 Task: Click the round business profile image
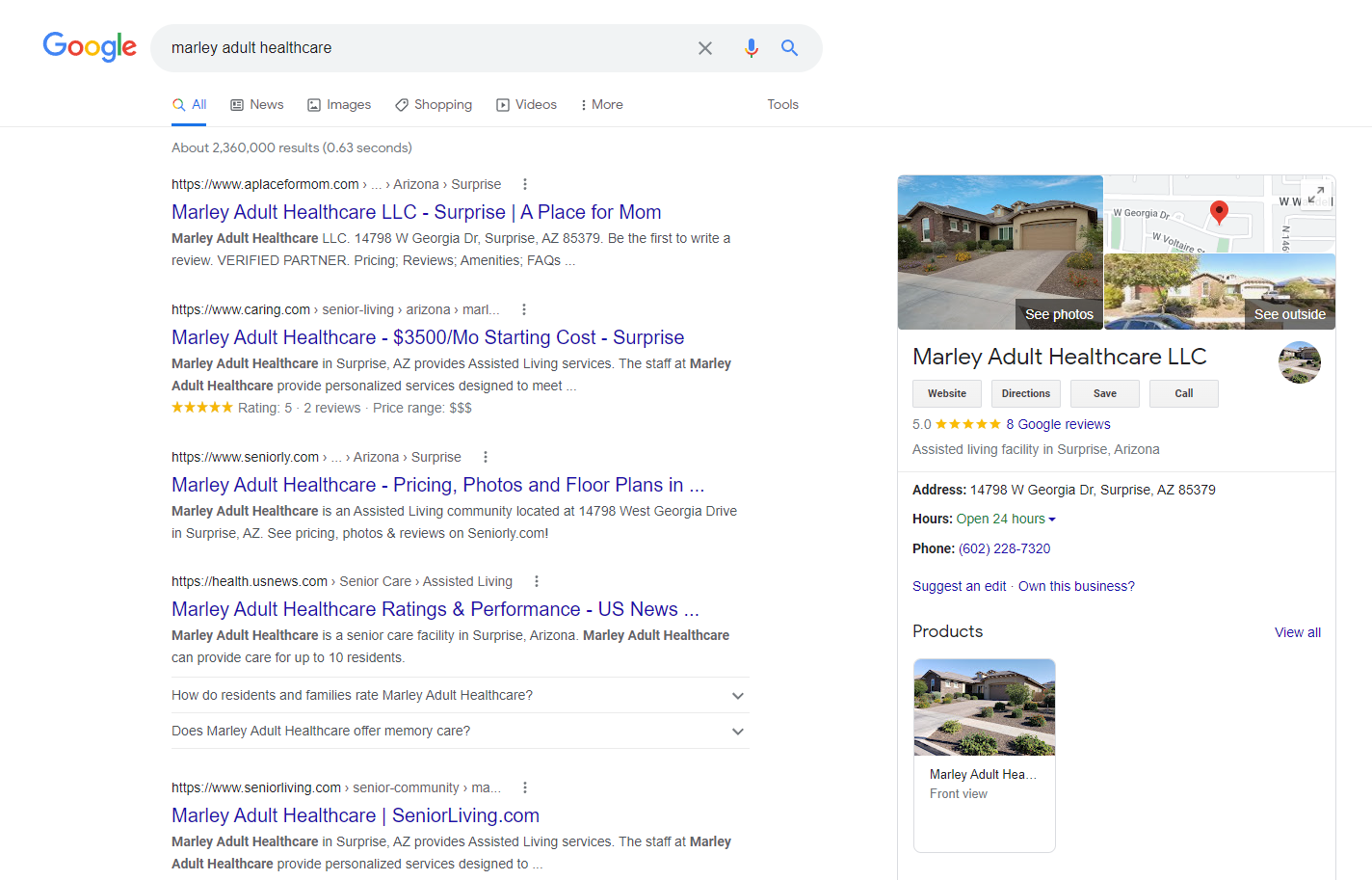pos(1299,362)
